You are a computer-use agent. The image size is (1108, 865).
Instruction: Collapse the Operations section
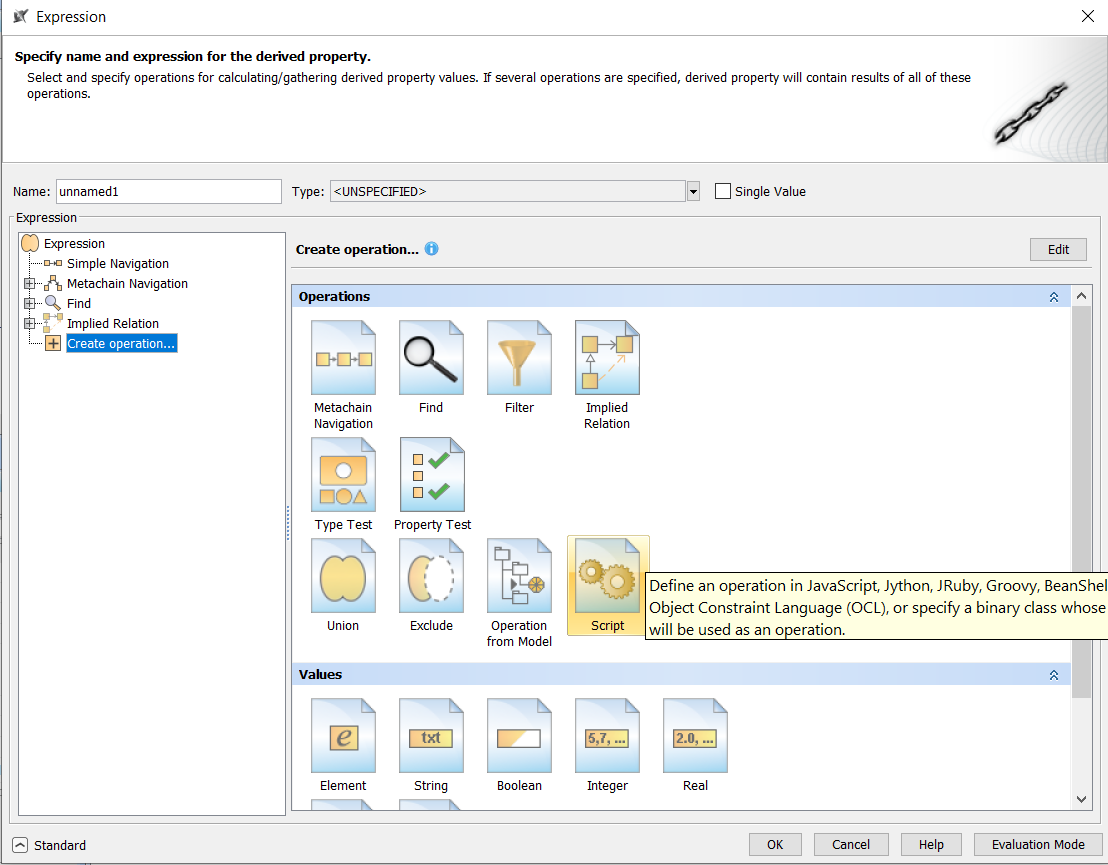[x=1053, y=296]
